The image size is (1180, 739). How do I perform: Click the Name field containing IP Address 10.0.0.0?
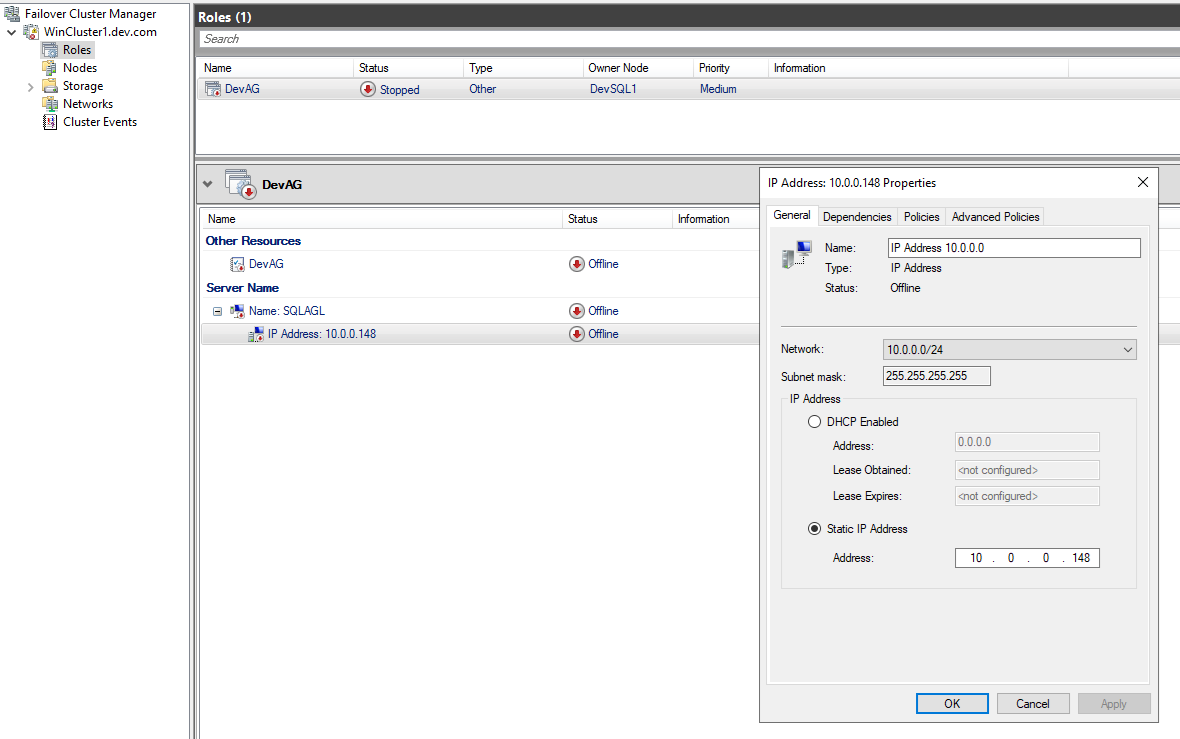tap(1014, 248)
